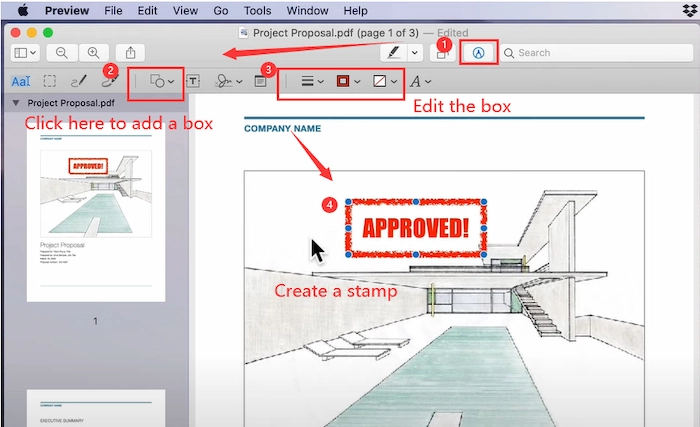Select the Text Selection tool
700x427 pixels.
tap(20, 81)
